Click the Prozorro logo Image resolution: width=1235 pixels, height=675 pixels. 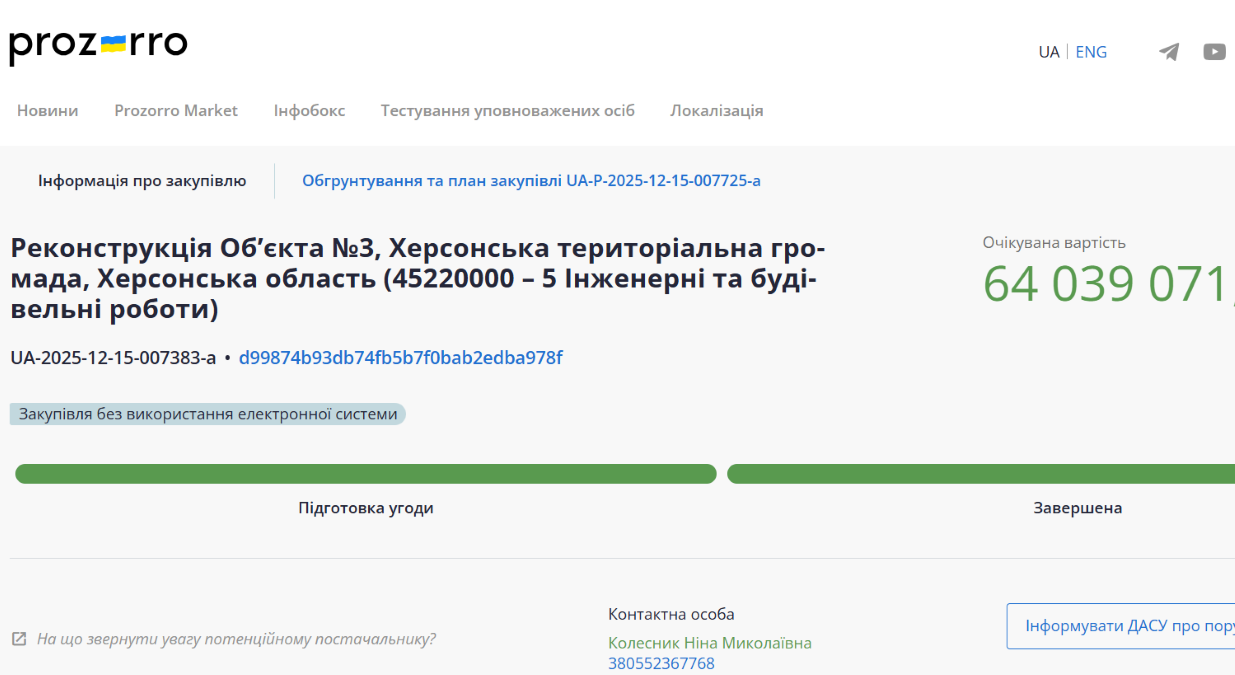(98, 46)
